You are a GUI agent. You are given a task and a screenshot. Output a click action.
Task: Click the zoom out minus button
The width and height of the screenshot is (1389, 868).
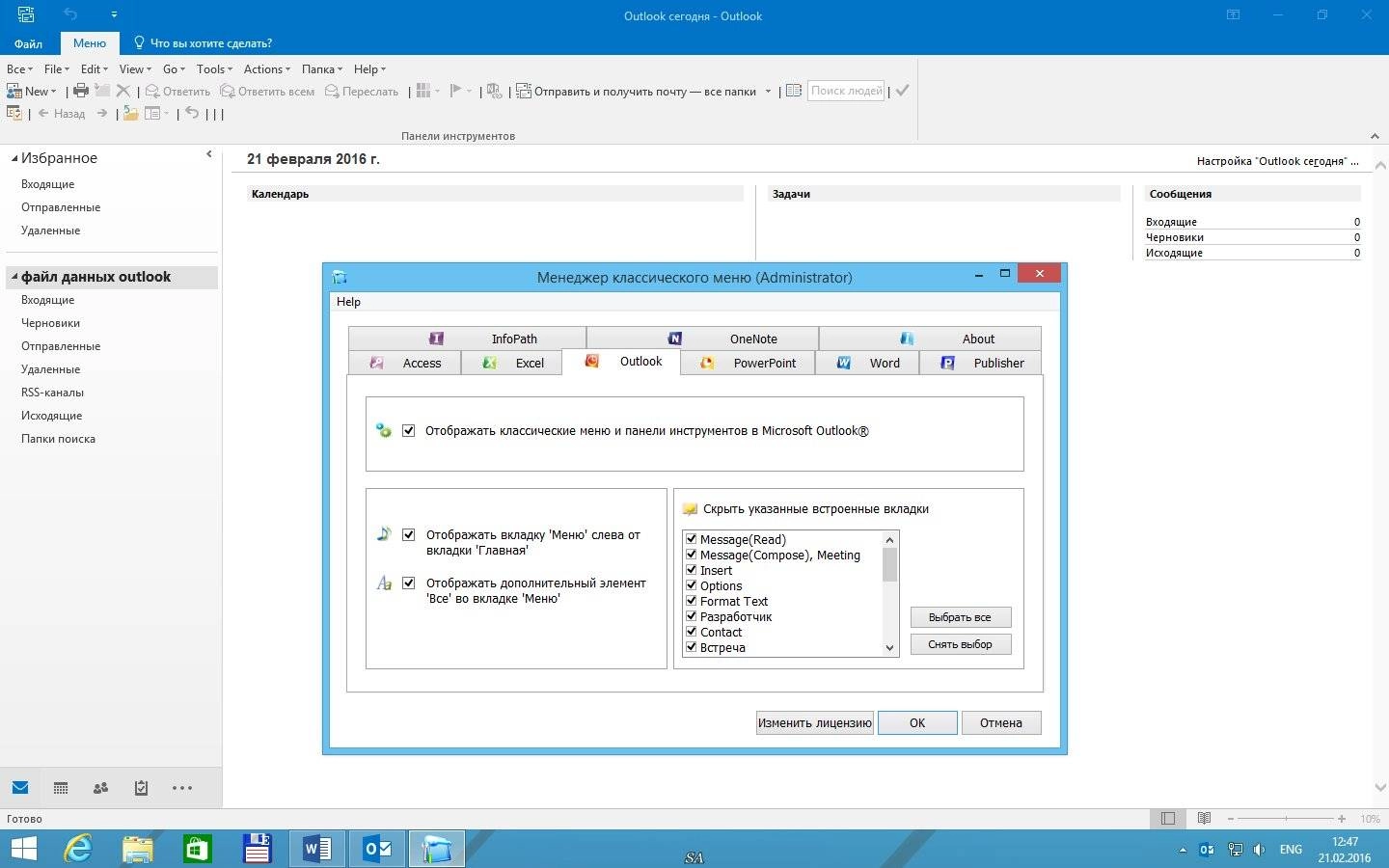coord(1231,819)
